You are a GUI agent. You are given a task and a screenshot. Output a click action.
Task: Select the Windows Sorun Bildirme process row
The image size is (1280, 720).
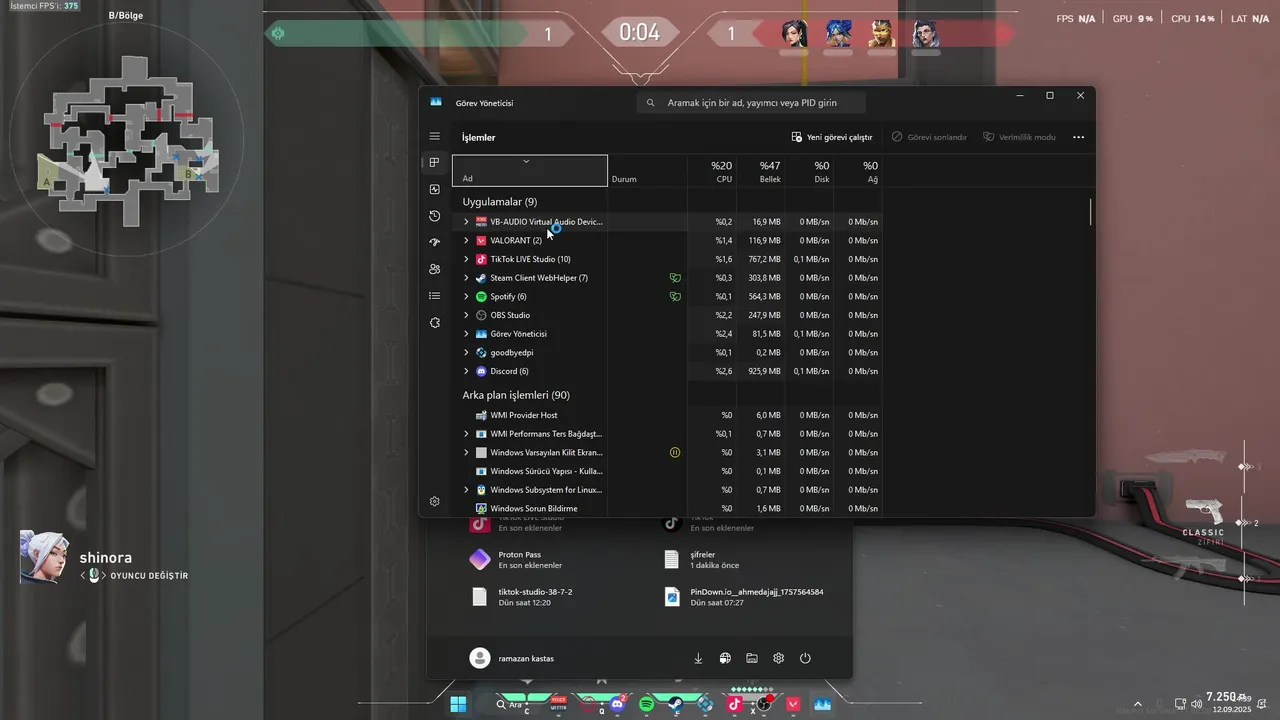667,509
